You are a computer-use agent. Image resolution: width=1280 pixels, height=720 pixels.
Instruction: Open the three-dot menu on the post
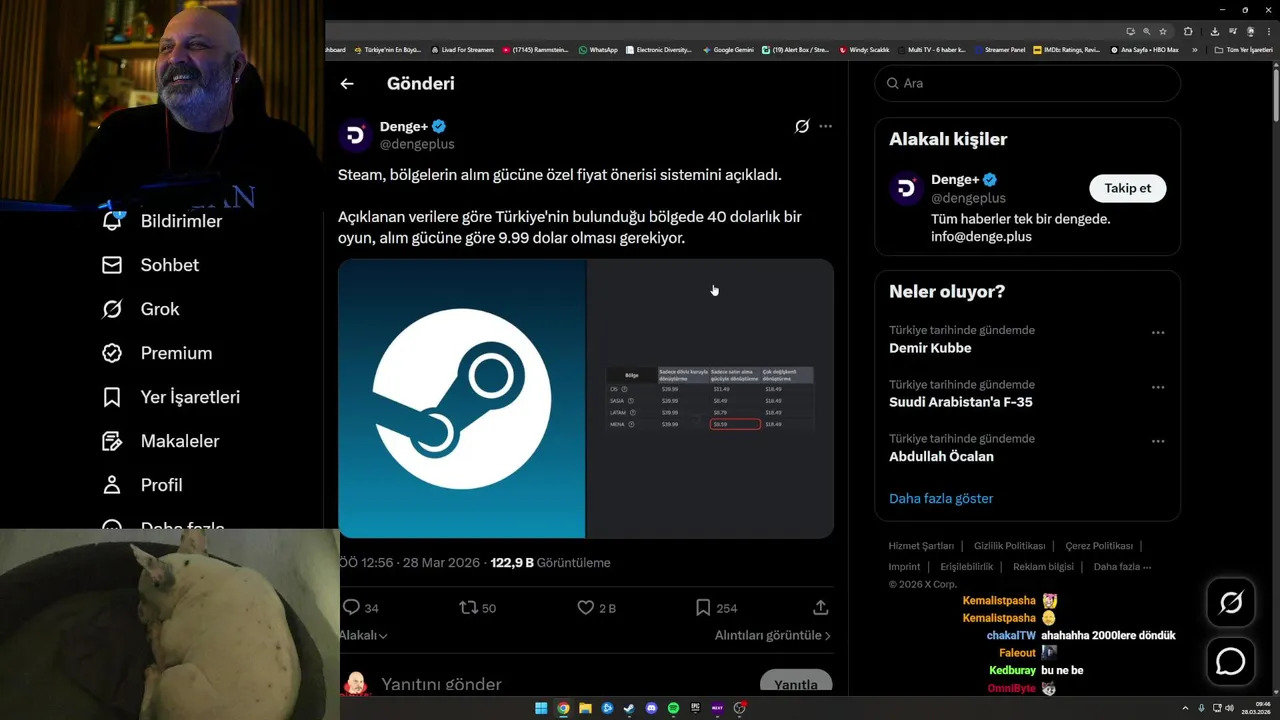tap(825, 127)
